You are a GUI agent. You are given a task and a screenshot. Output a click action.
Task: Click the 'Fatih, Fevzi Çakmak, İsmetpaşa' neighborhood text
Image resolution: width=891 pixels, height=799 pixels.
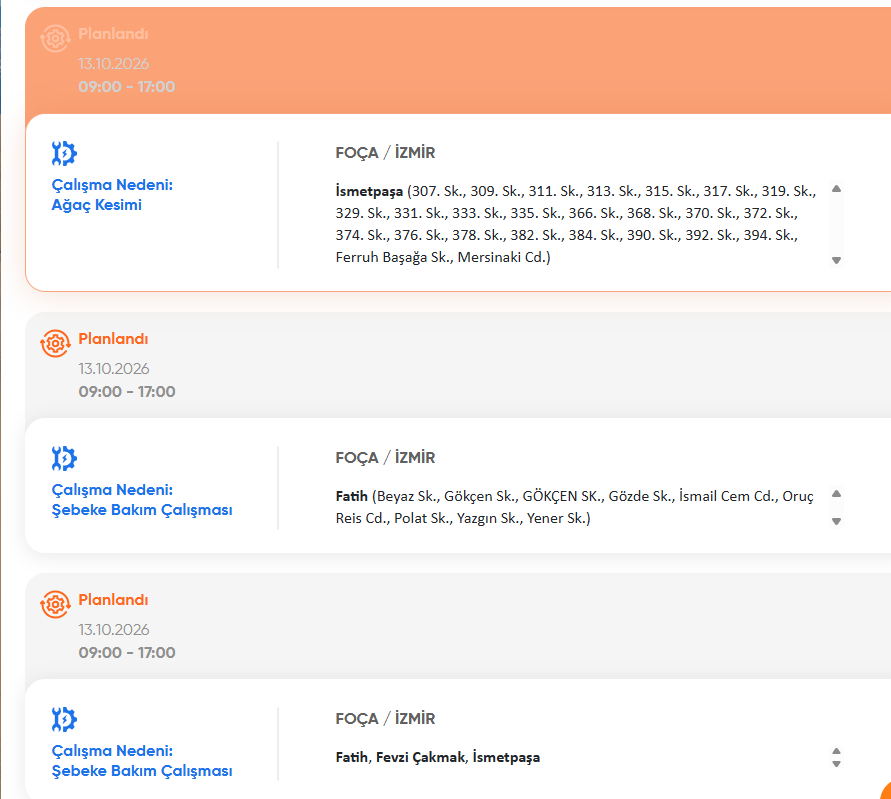click(x=438, y=758)
